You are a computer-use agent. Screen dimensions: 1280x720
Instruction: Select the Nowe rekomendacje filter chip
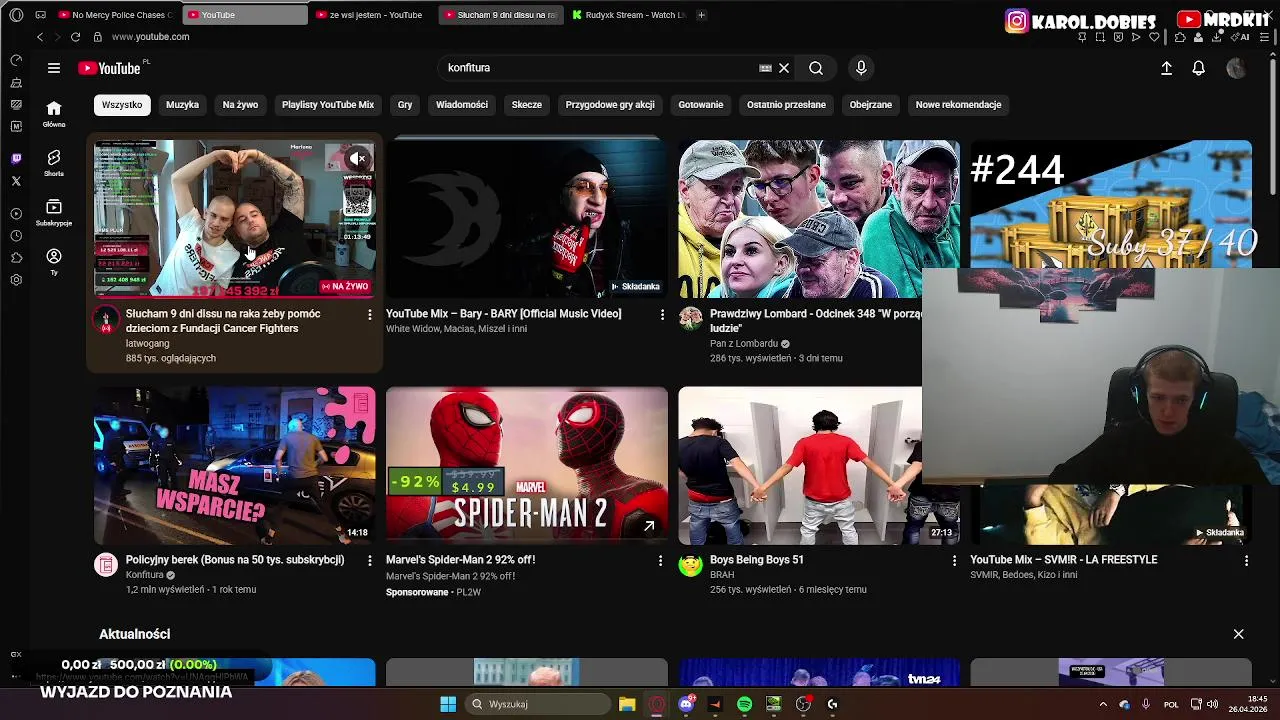click(x=958, y=104)
